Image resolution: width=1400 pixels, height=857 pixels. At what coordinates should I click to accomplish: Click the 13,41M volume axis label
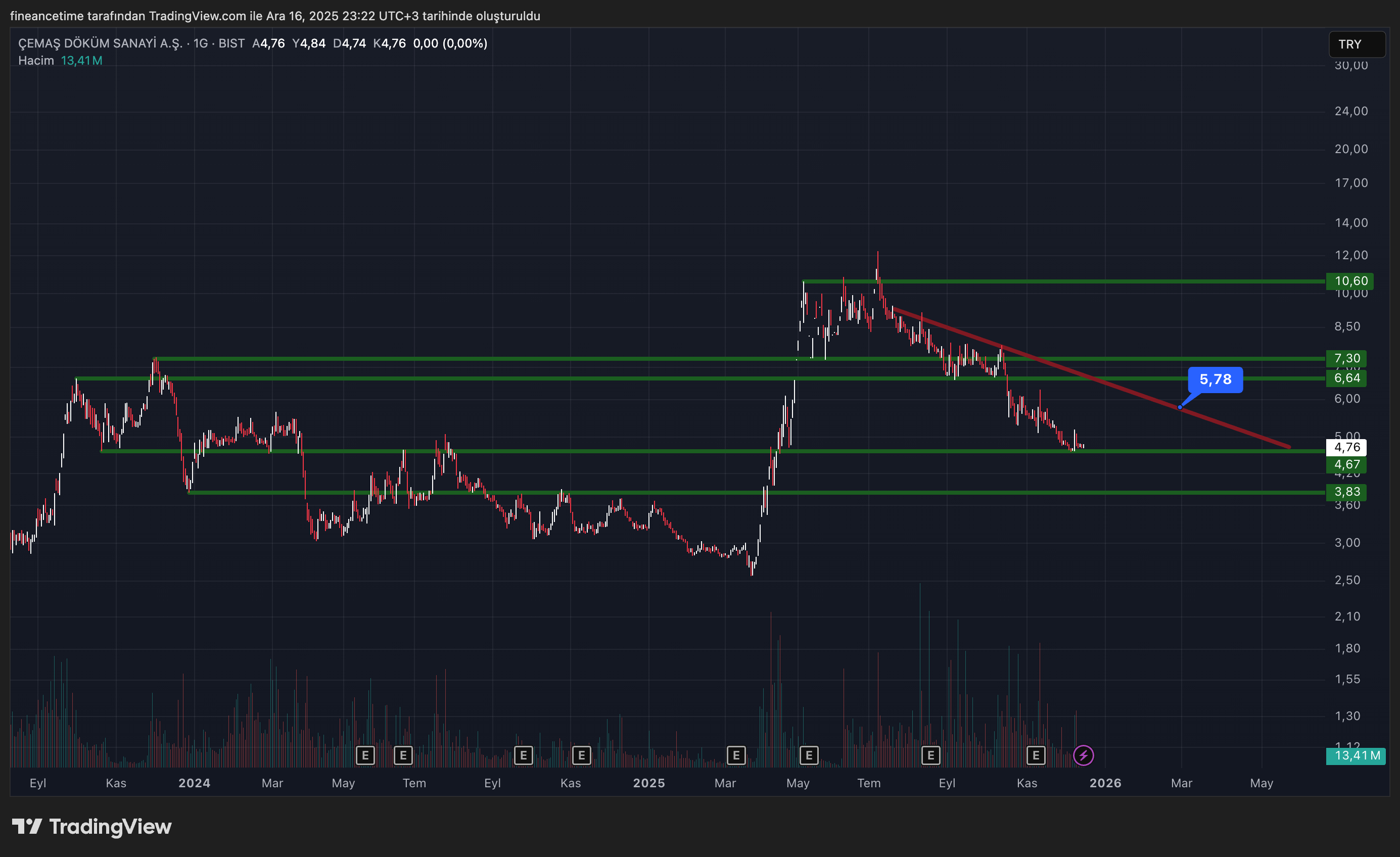pos(1356,755)
